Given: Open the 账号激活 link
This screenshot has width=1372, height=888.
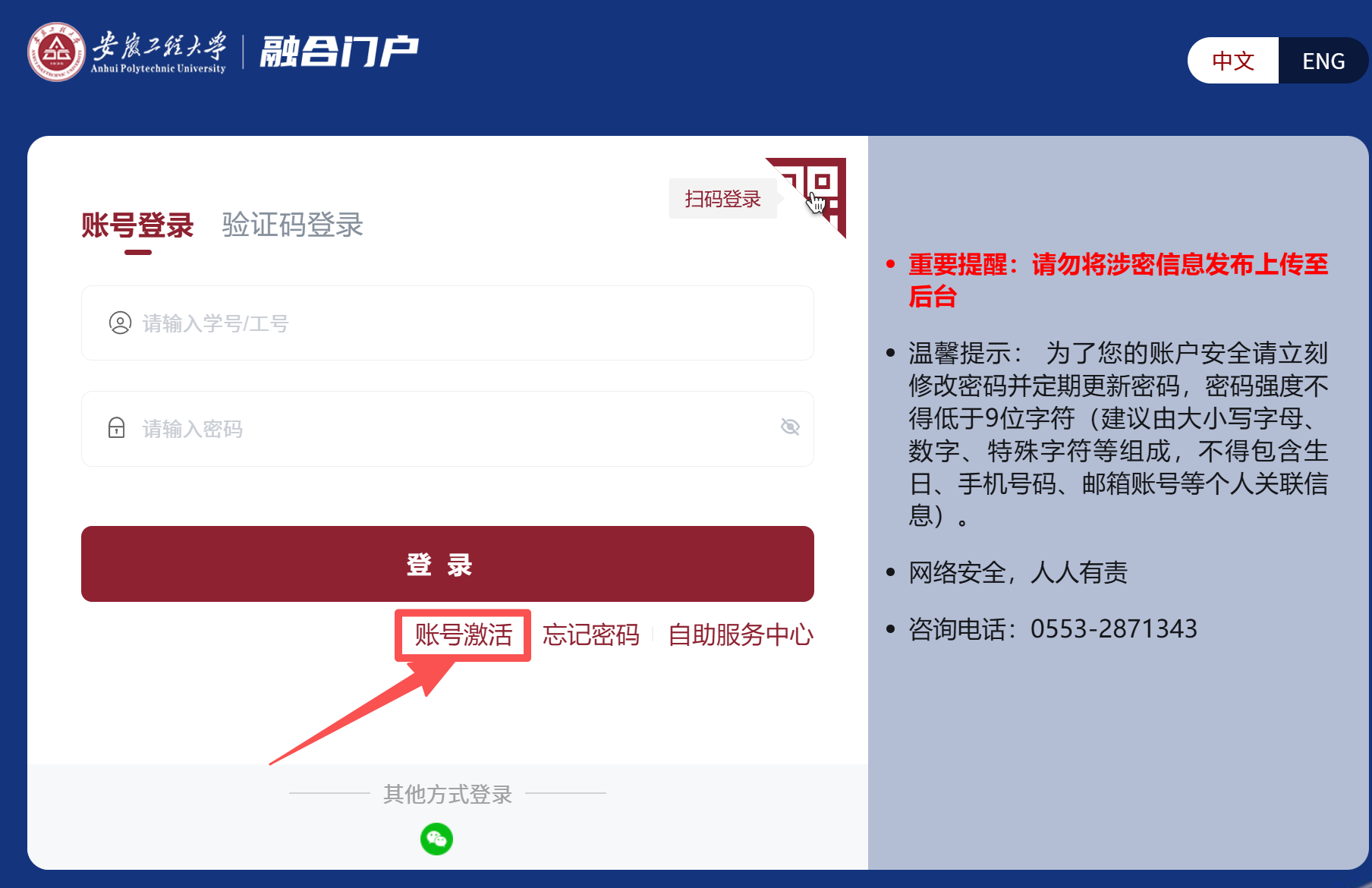Looking at the screenshot, I should (x=463, y=635).
